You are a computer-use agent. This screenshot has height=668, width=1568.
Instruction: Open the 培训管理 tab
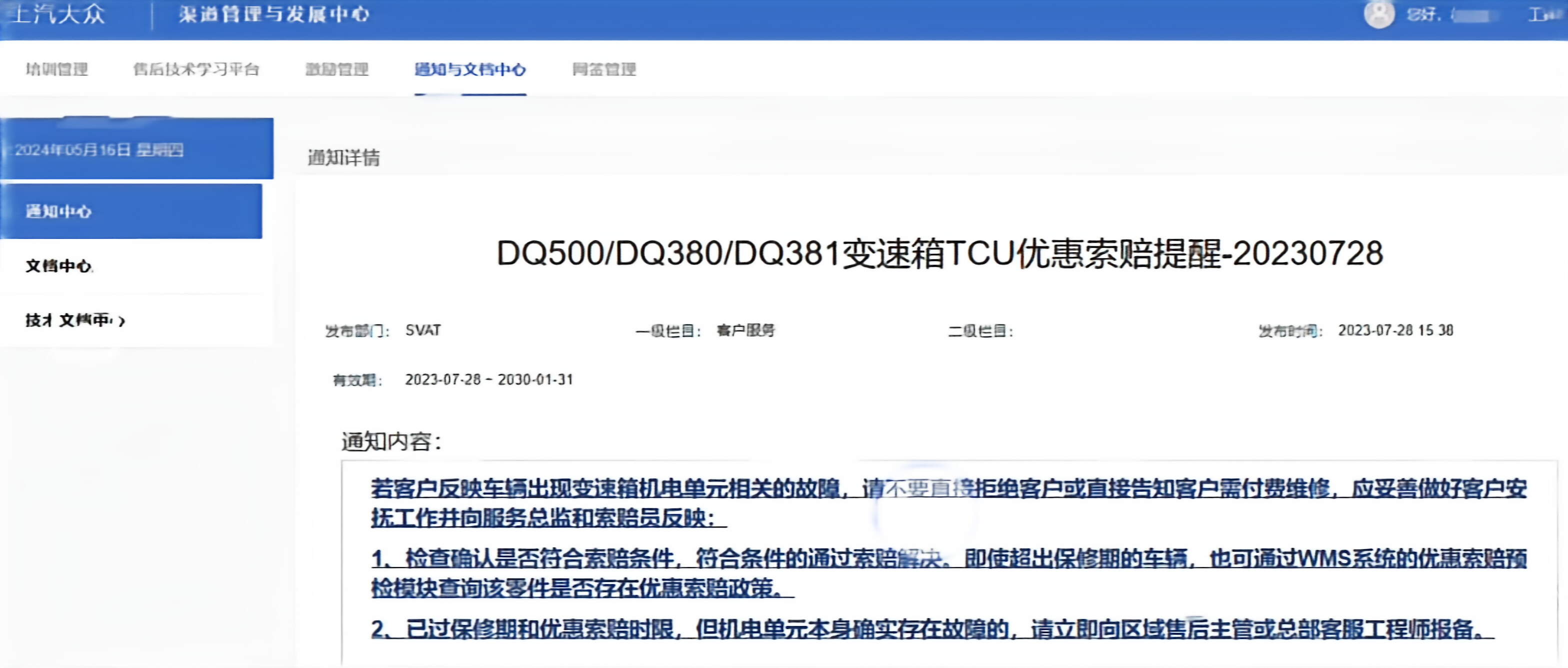pos(57,69)
